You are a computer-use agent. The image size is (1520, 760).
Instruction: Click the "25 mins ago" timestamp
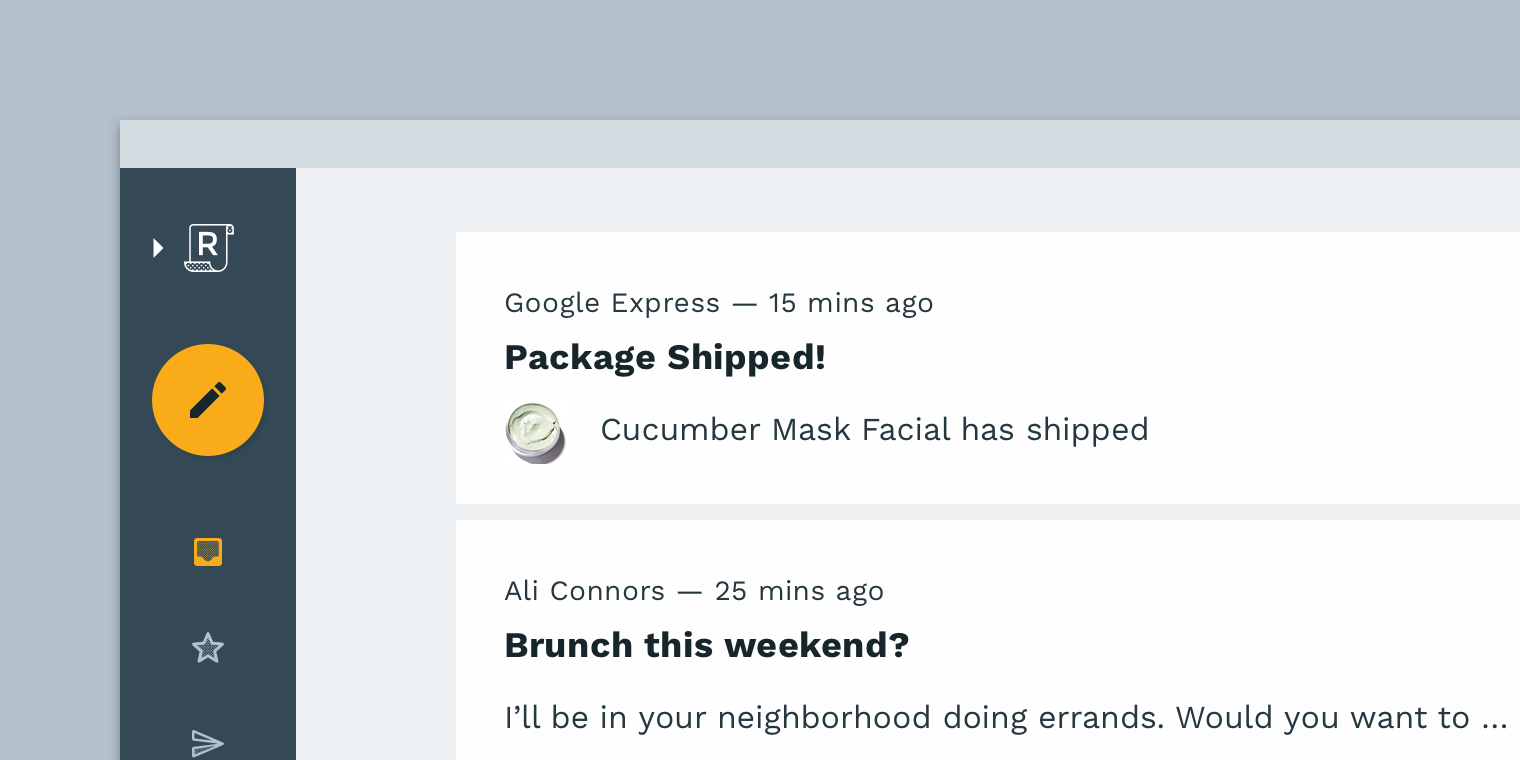coord(799,591)
